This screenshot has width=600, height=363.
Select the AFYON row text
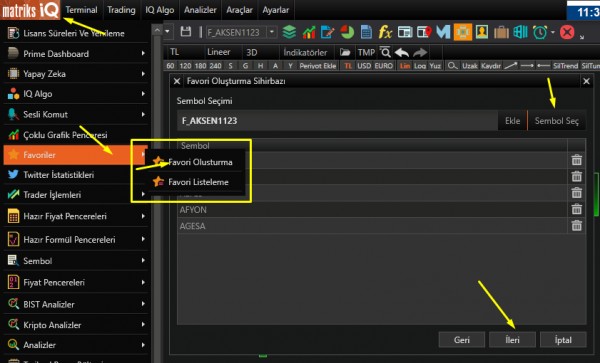point(193,210)
